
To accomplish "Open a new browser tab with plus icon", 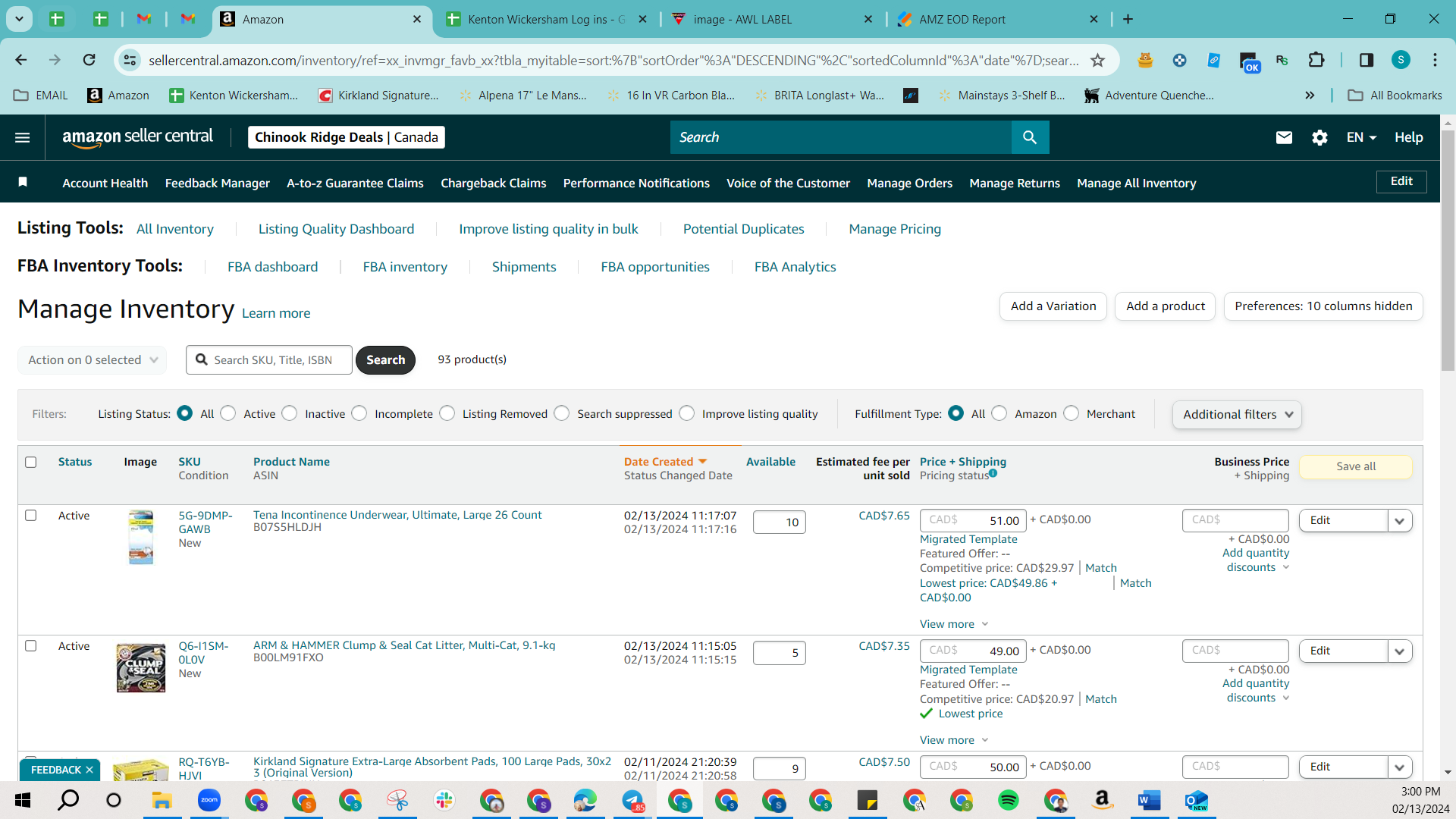I will coord(1128,19).
